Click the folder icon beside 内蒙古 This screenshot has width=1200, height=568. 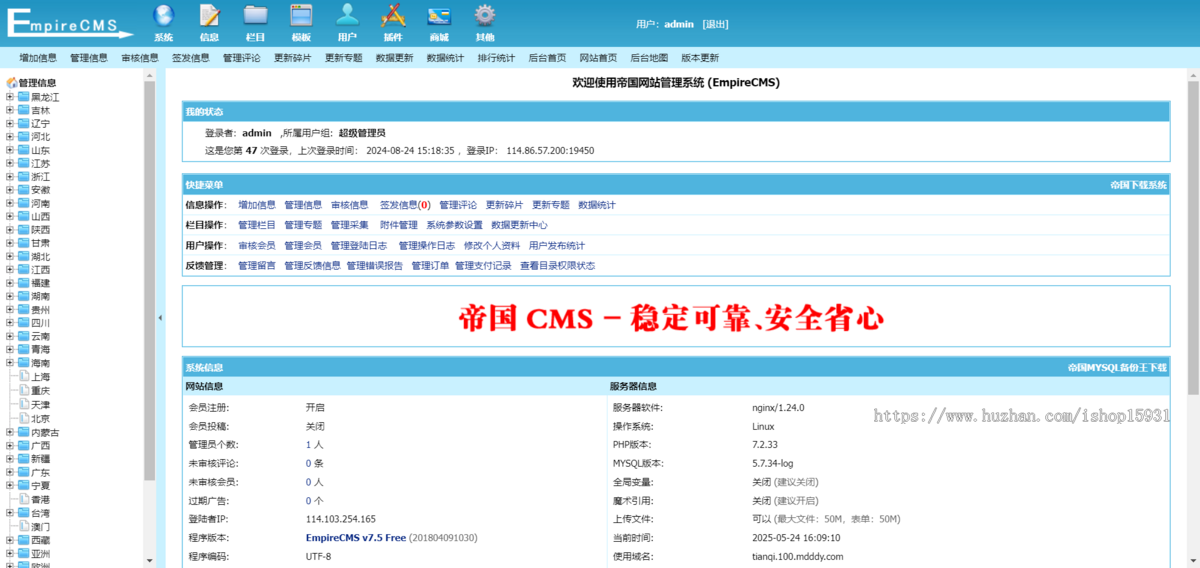point(23,432)
